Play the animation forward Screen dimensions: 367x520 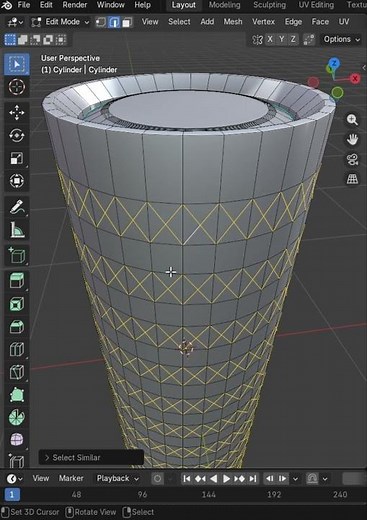(226, 479)
